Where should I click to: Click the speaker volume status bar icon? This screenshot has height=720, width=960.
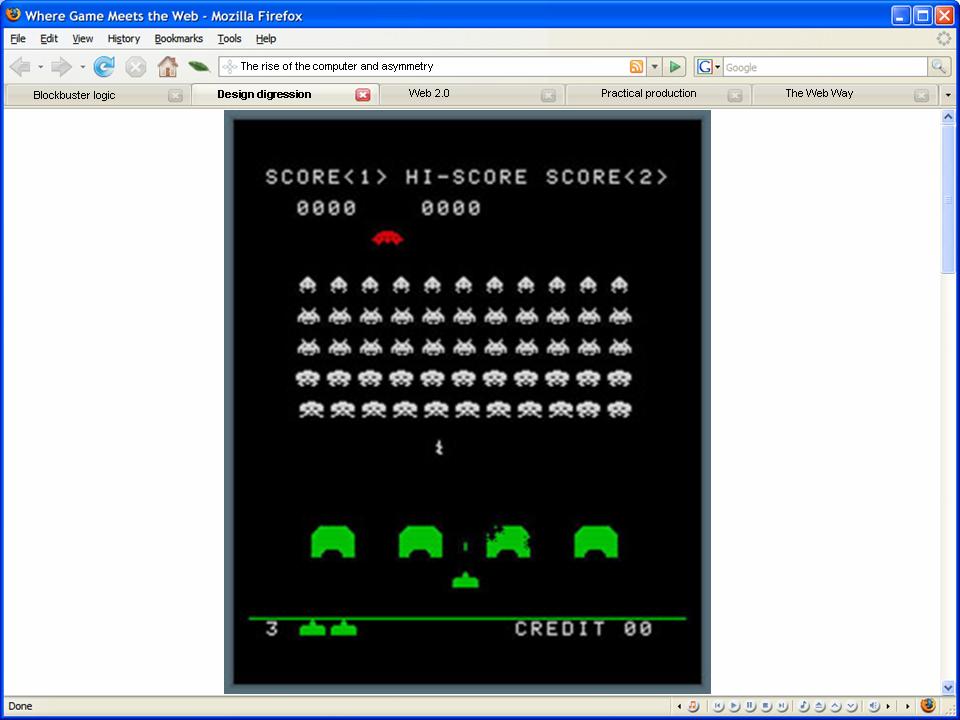point(874,706)
